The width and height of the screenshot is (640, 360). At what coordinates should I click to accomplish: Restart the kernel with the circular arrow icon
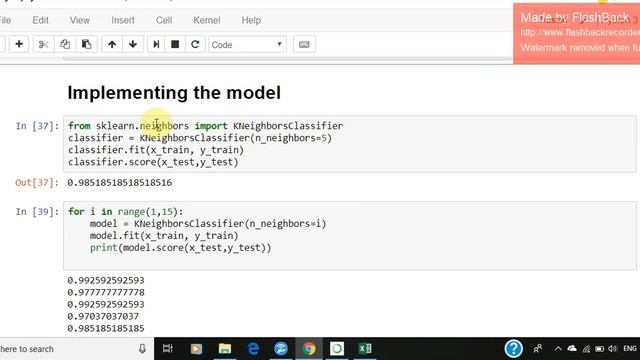pyautogui.click(x=195, y=44)
